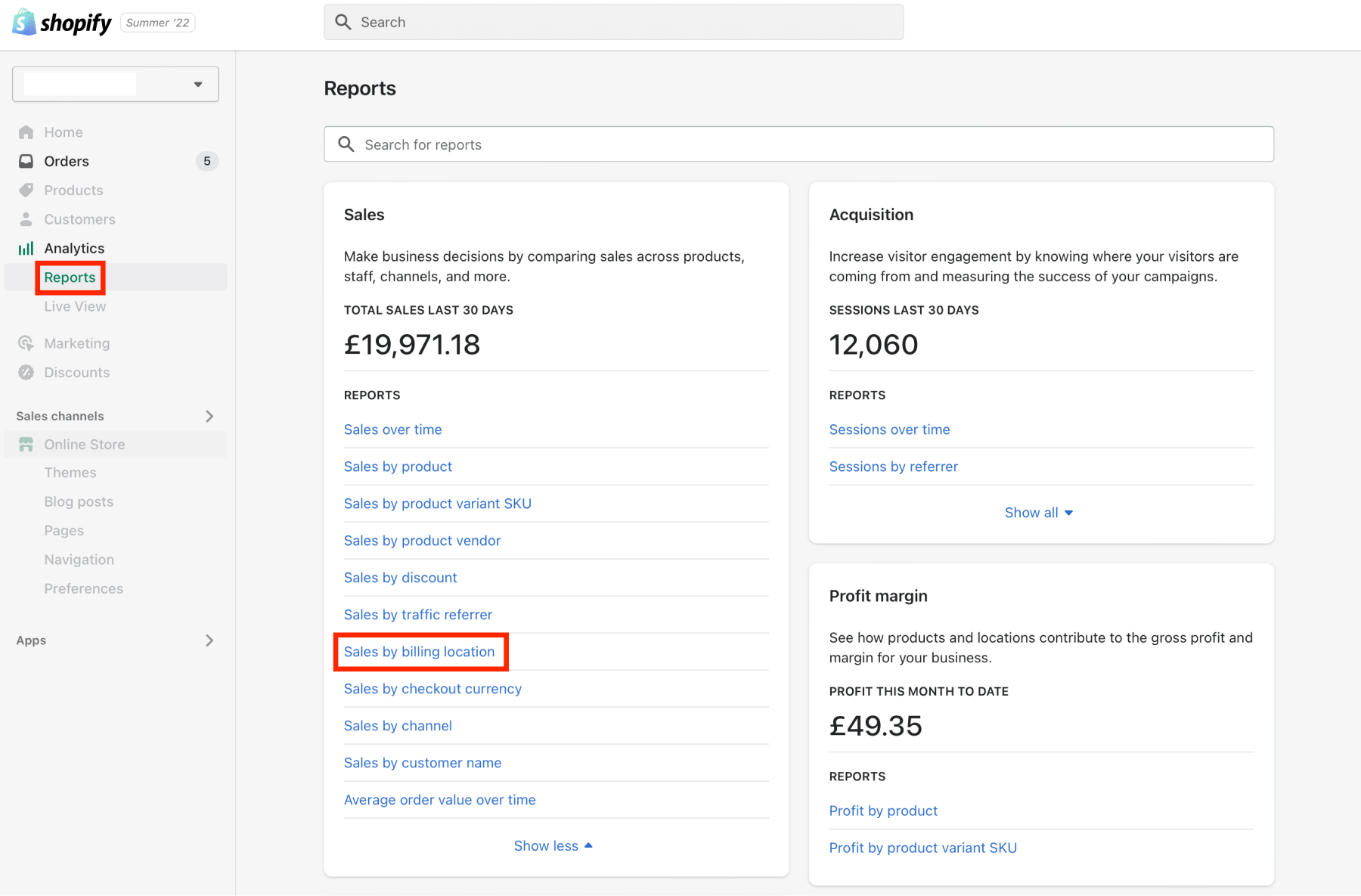Screen dimensions: 1361x896
Task: Focus the top global Search bar
Action: click(x=613, y=22)
